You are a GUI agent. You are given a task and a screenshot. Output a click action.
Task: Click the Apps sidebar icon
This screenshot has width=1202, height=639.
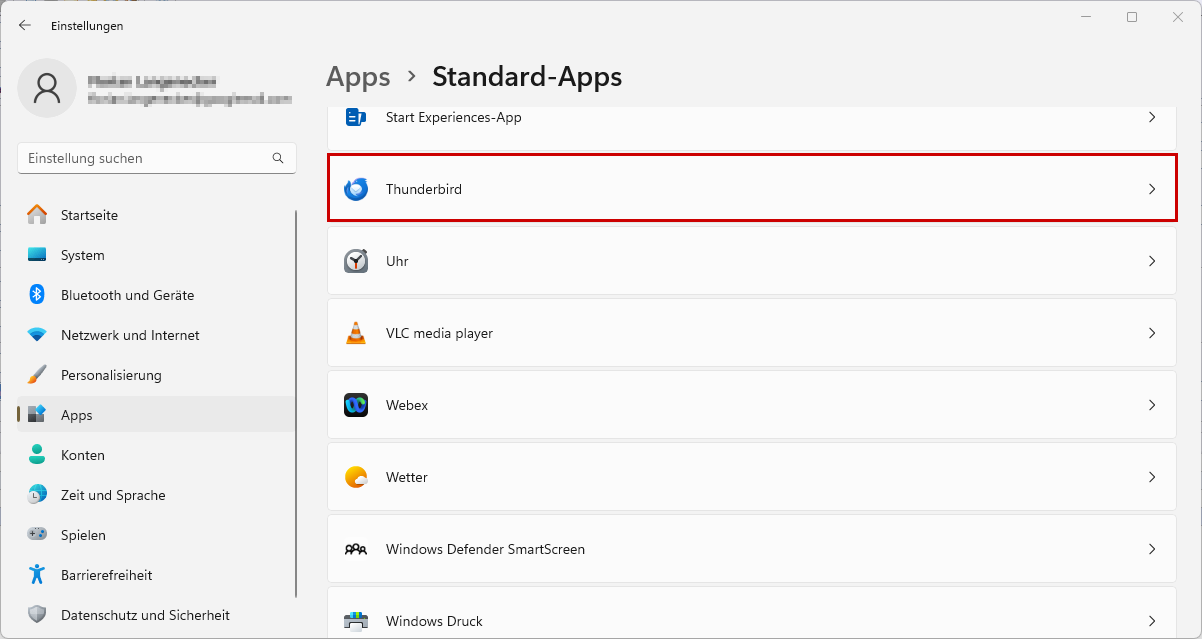[37, 415]
